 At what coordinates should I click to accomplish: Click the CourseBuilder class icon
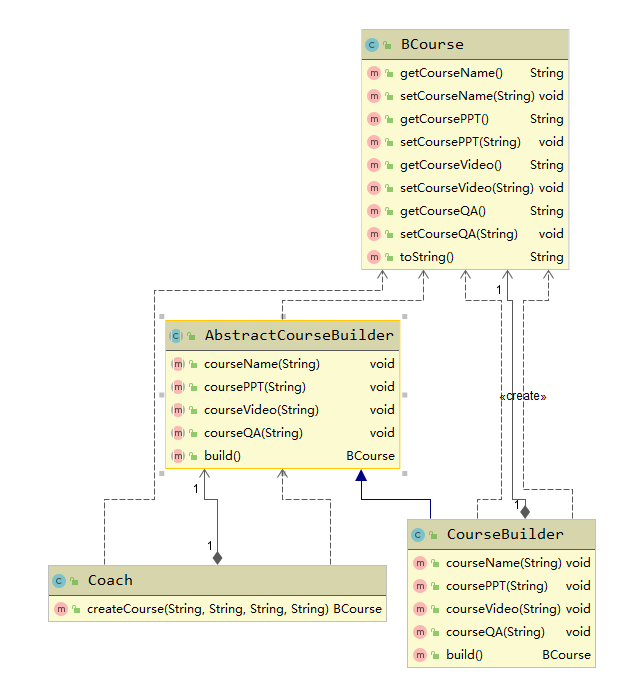click(x=418, y=535)
